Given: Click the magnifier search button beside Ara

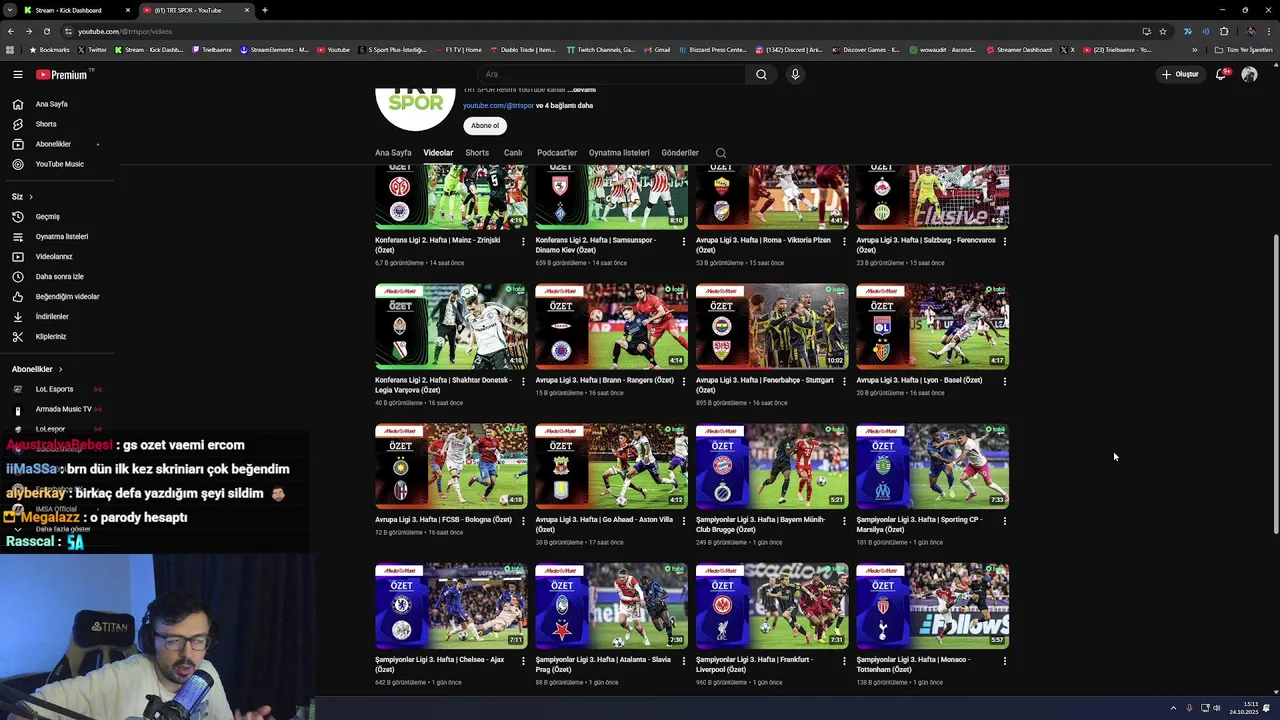Looking at the screenshot, I should coord(761,74).
